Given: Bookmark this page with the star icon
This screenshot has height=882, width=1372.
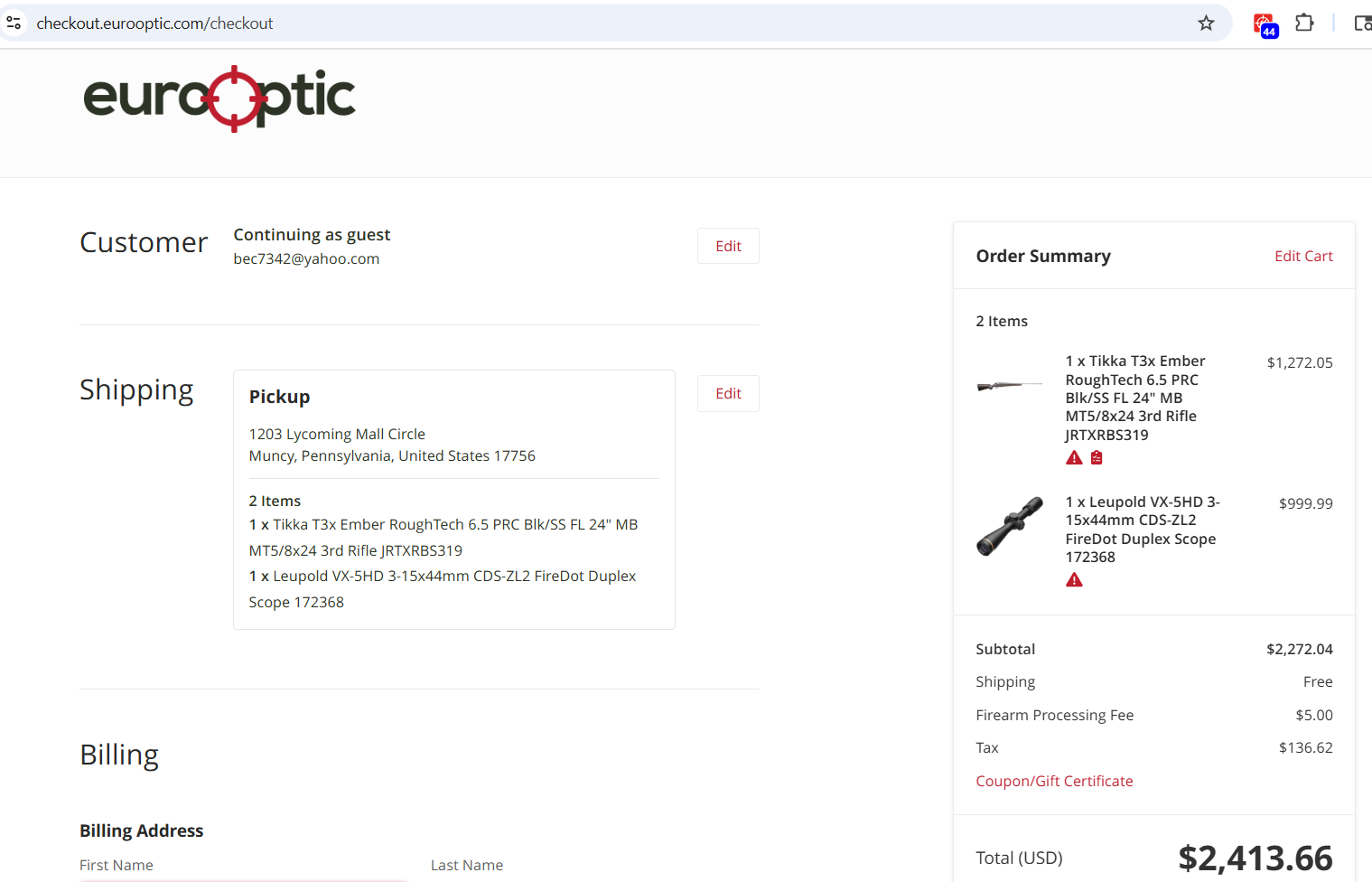Looking at the screenshot, I should coord(1206,23).
